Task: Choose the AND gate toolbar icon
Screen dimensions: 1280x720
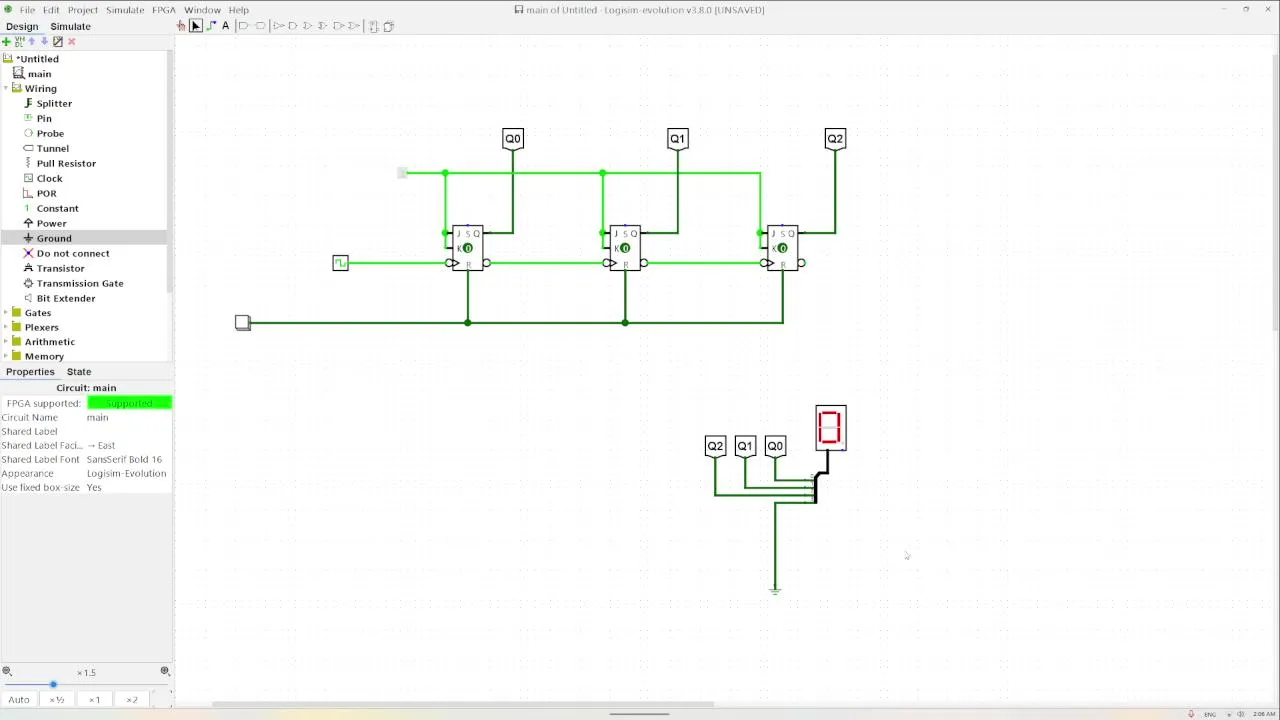Action: 293,26
